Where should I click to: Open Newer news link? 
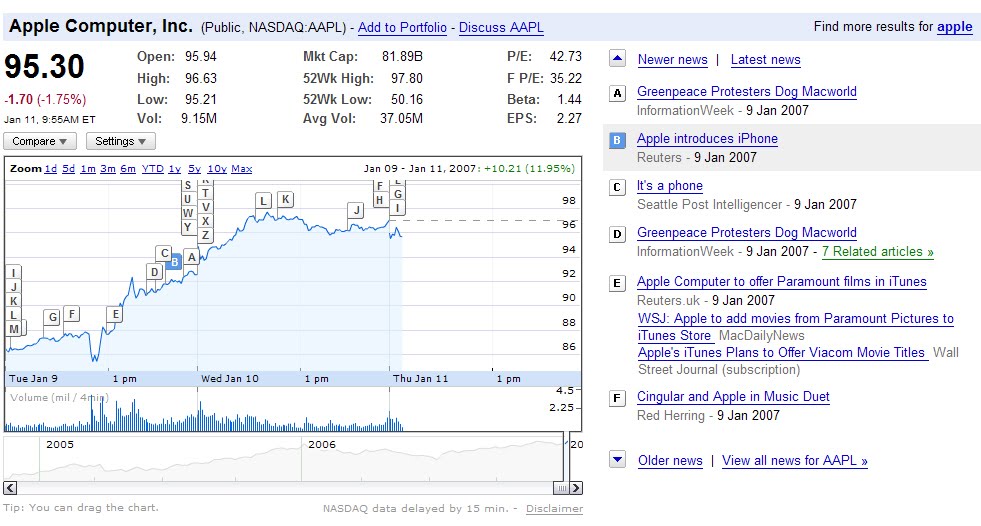(x=673, y=59)
